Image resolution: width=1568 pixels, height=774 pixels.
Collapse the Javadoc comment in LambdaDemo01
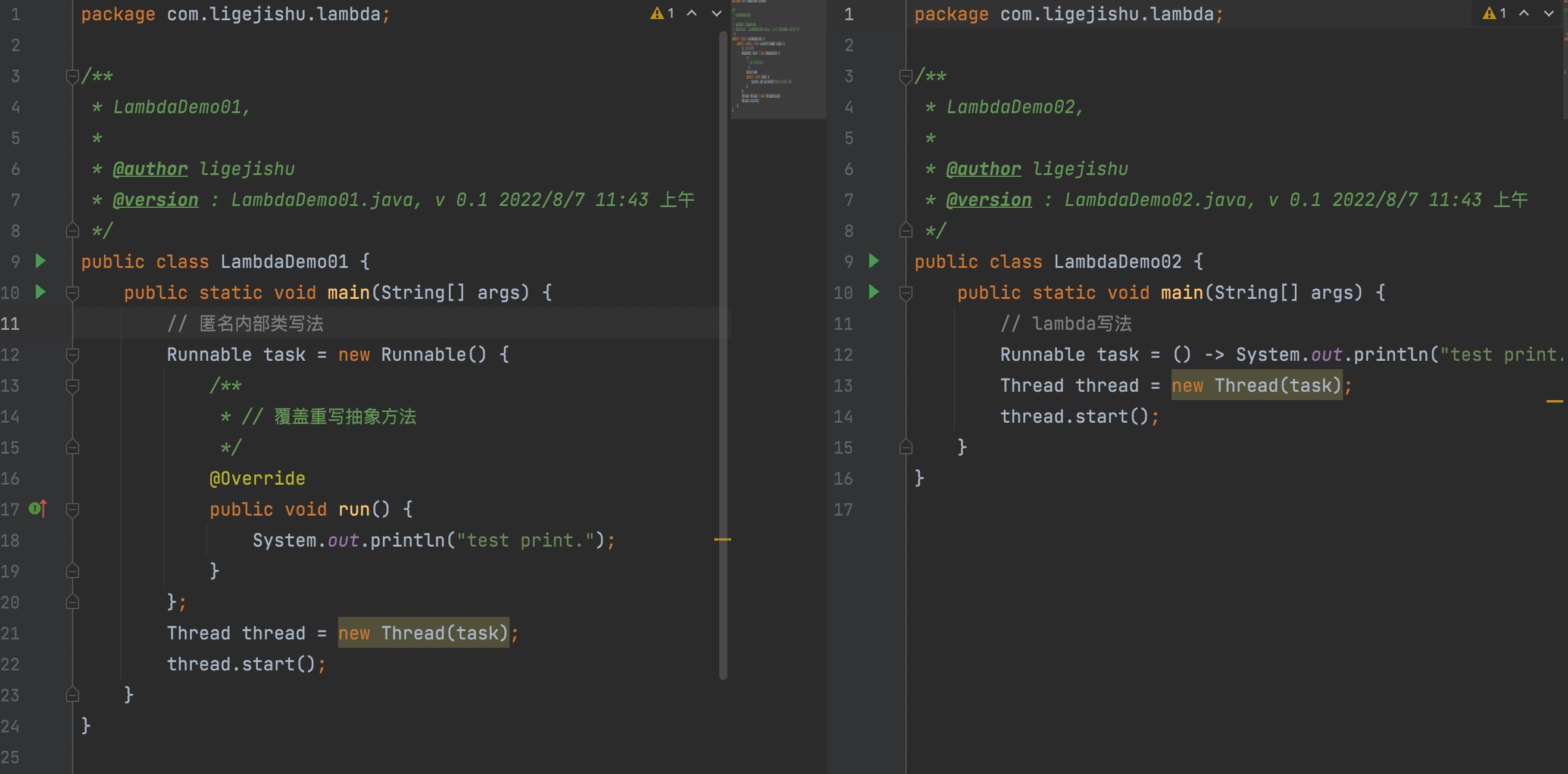tap(72, 77)
